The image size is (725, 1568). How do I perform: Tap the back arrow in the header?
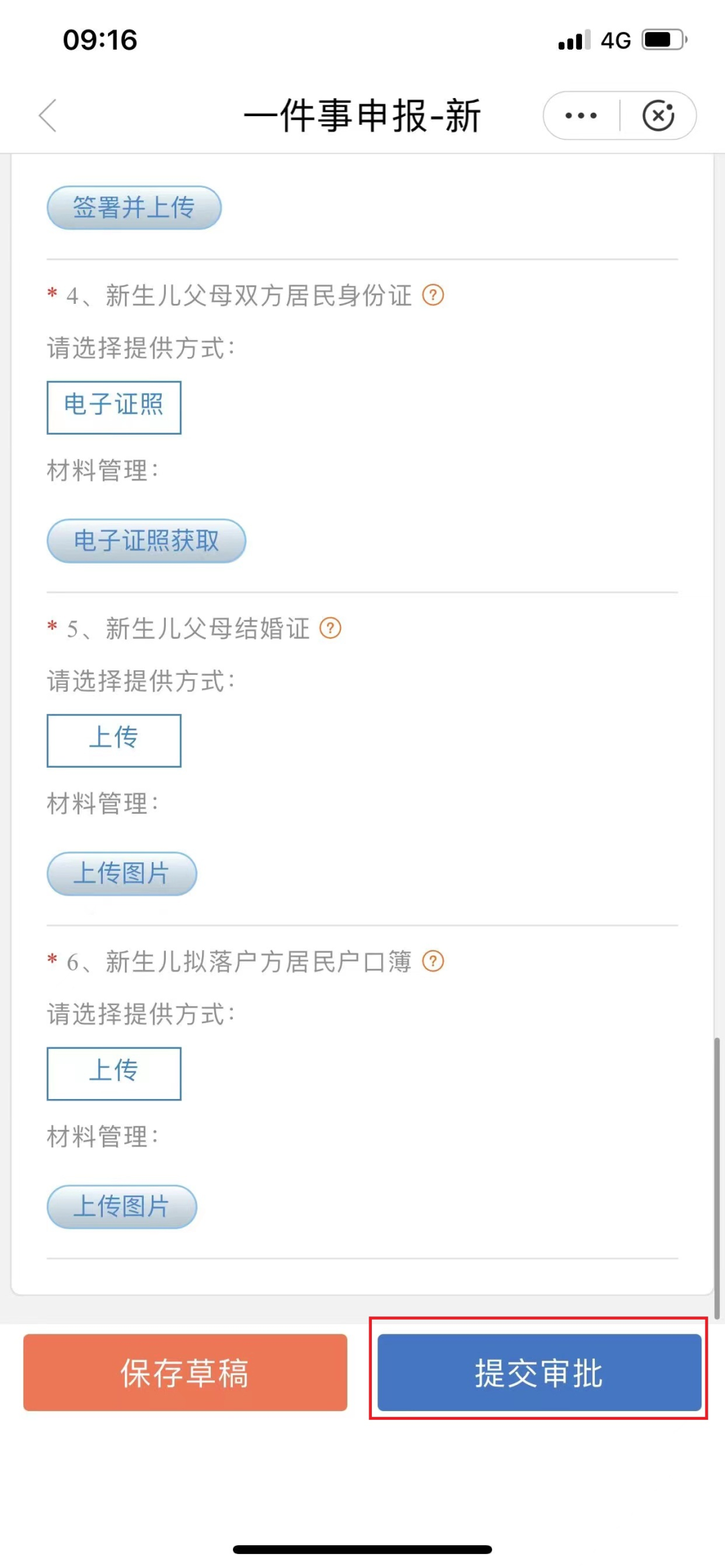pyautogui.click(x=48, y=115)
